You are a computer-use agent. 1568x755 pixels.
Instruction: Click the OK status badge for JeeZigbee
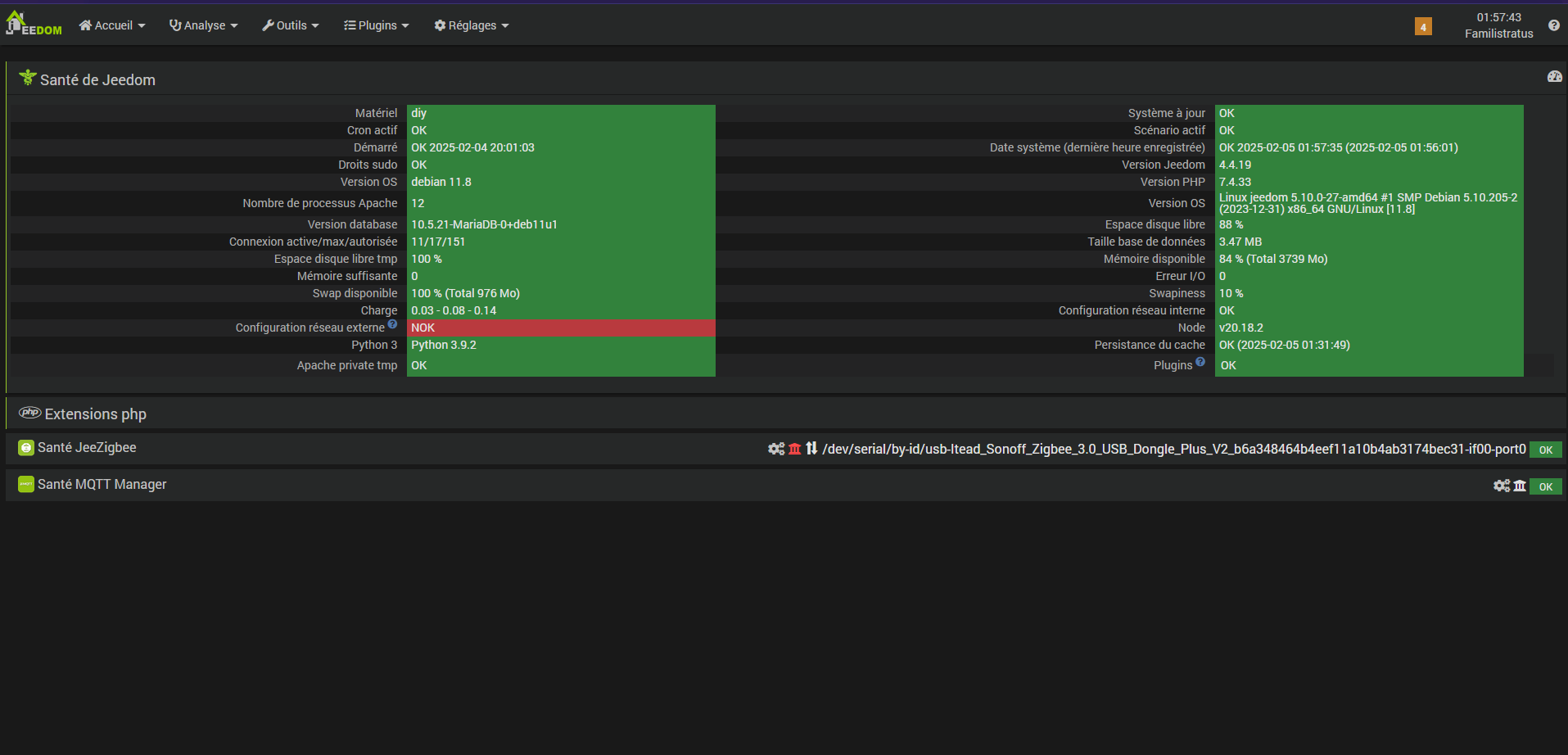pyautogui.click(x=1546, y=450)
